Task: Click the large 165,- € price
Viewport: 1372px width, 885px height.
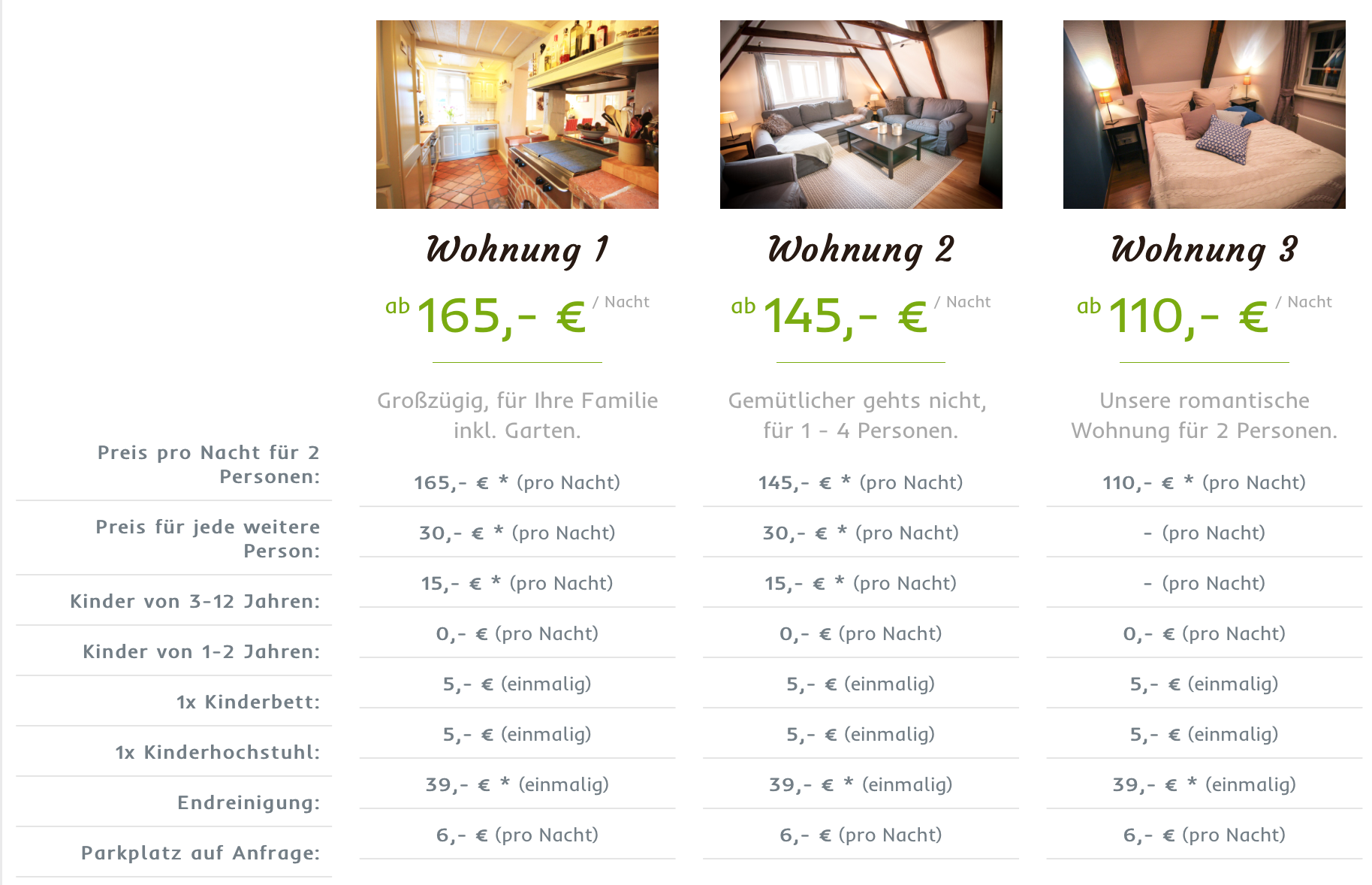Action: (501, 316)
